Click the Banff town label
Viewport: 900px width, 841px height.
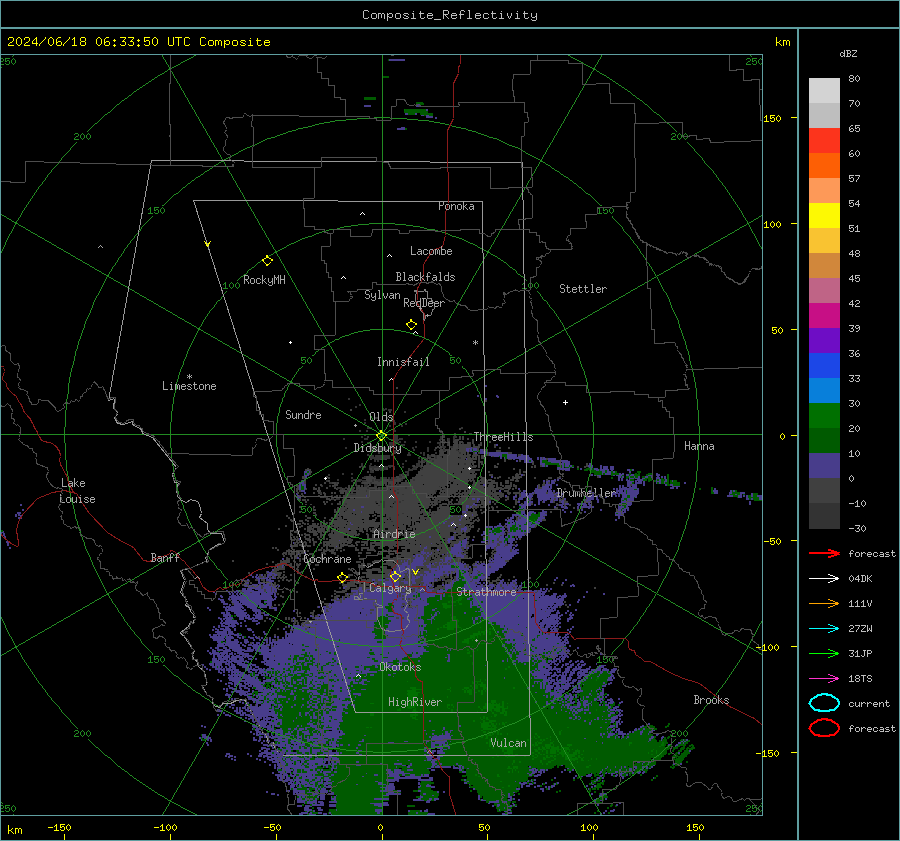tap(165, 557)
